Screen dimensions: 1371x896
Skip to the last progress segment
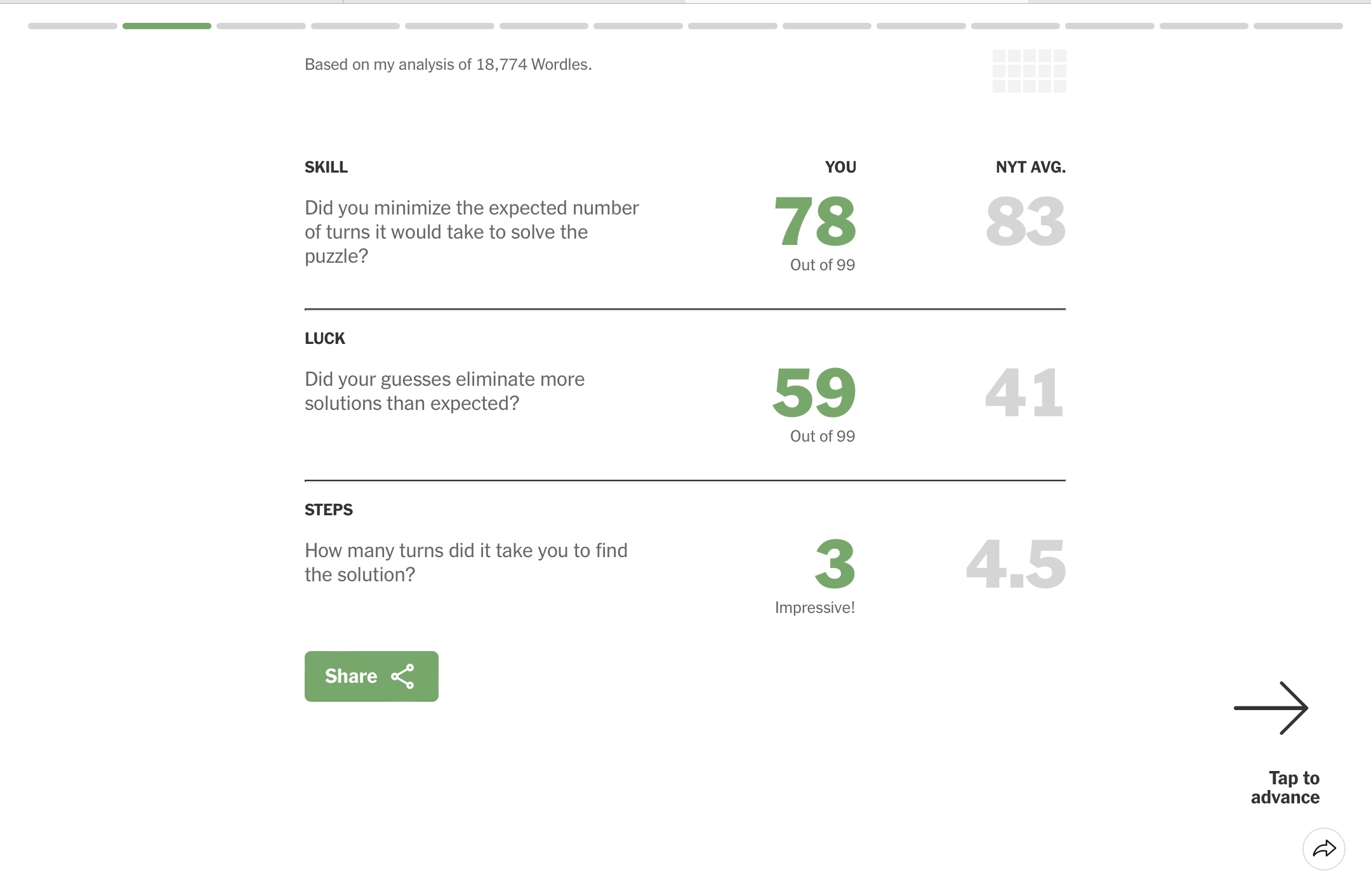tap(1298, 26)
